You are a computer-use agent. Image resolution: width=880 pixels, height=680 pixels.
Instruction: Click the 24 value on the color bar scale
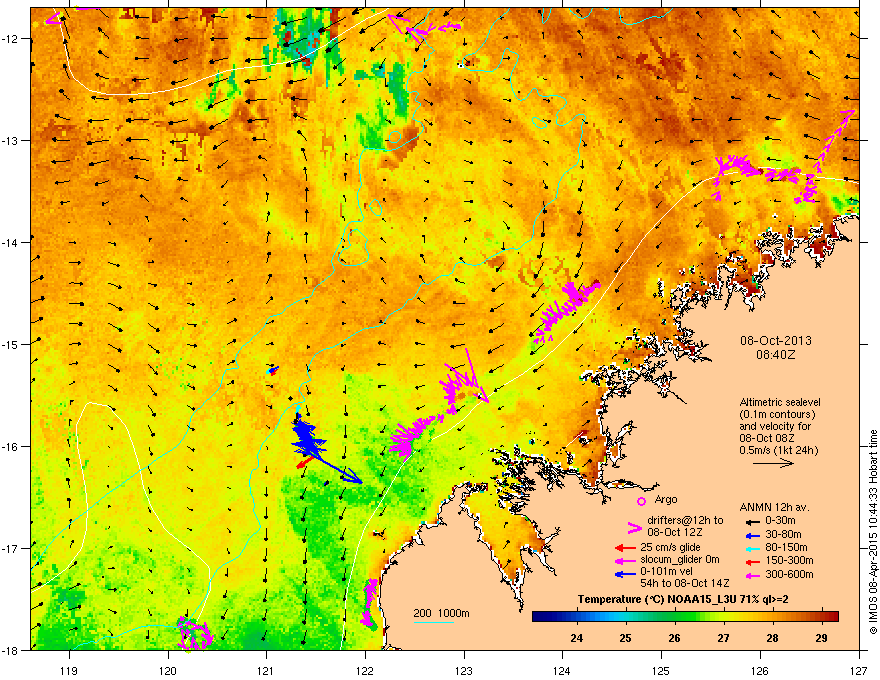tap(576, 638)
